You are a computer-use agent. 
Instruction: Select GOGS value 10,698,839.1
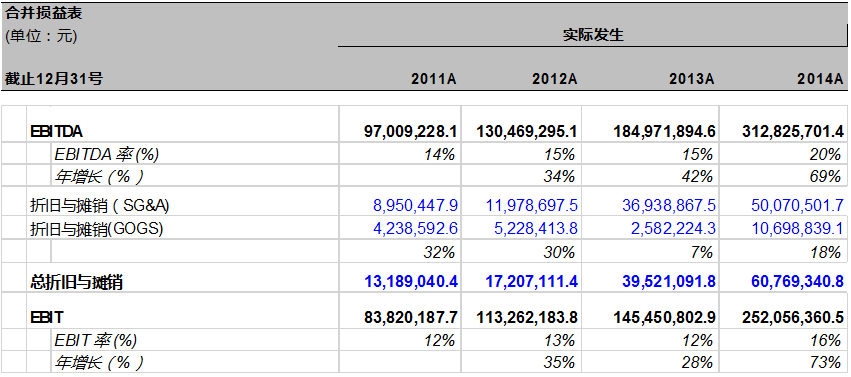[798, 229]
